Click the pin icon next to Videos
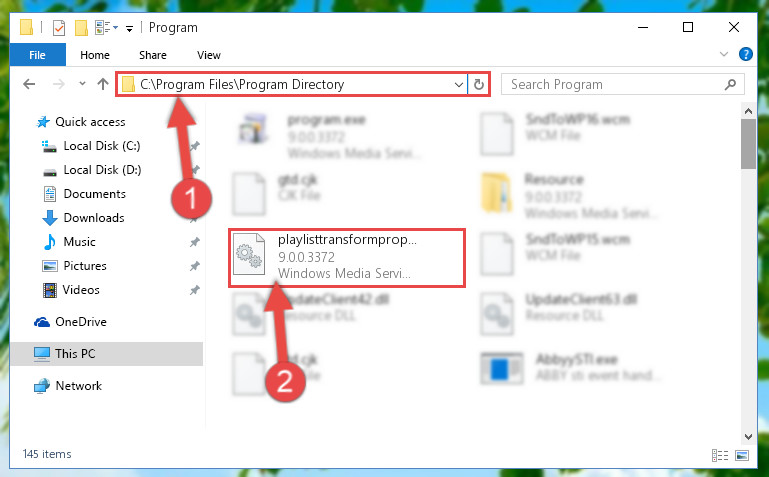Screen dimensions: 769x477 click(x=195, y=290)
